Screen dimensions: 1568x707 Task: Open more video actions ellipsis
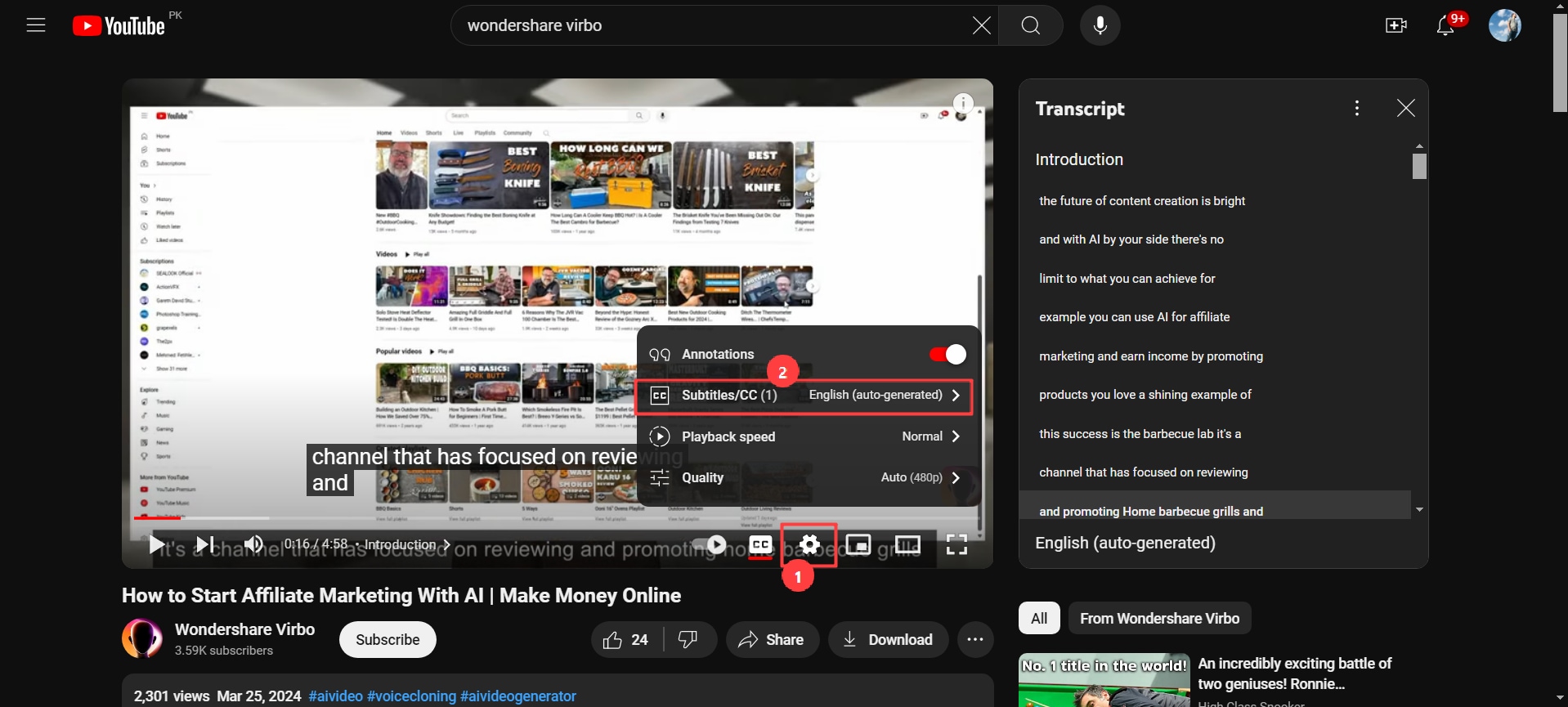pos(975,639)
